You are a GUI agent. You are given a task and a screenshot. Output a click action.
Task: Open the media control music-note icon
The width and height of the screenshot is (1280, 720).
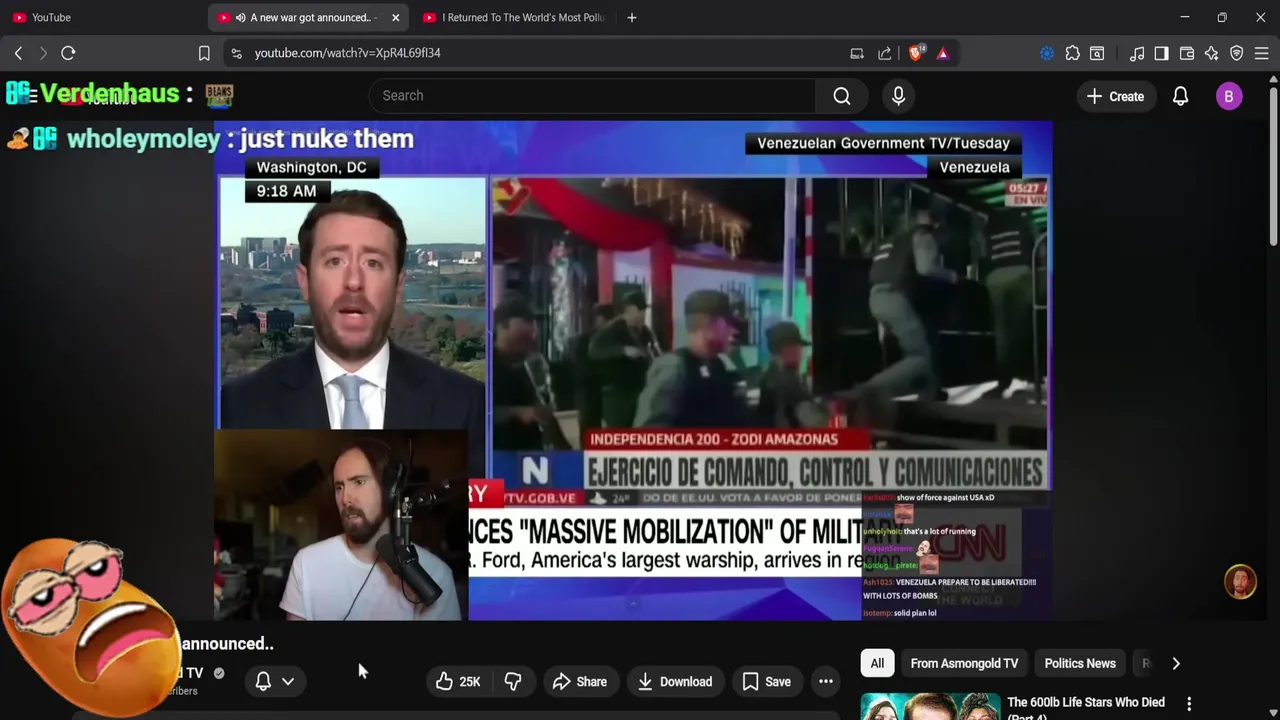tap(1137, 53)
